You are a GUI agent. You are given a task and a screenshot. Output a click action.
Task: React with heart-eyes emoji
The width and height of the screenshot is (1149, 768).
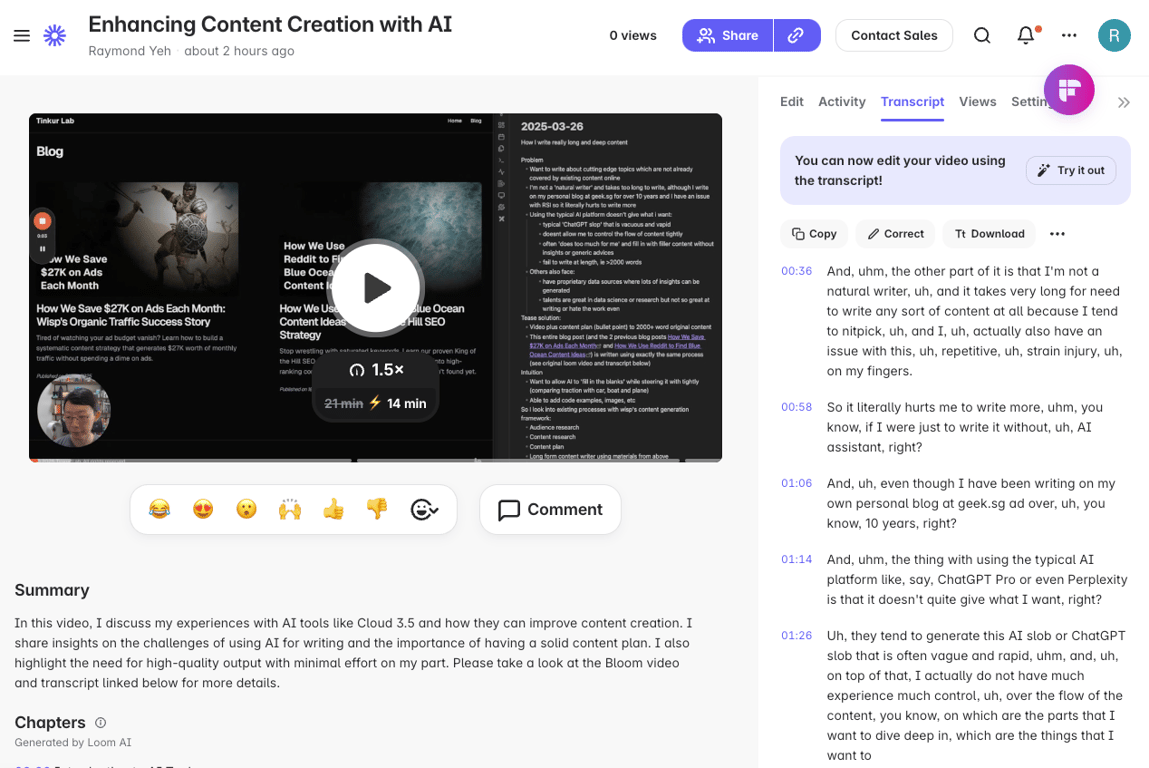pyautogui.click(x=203, y=509)
